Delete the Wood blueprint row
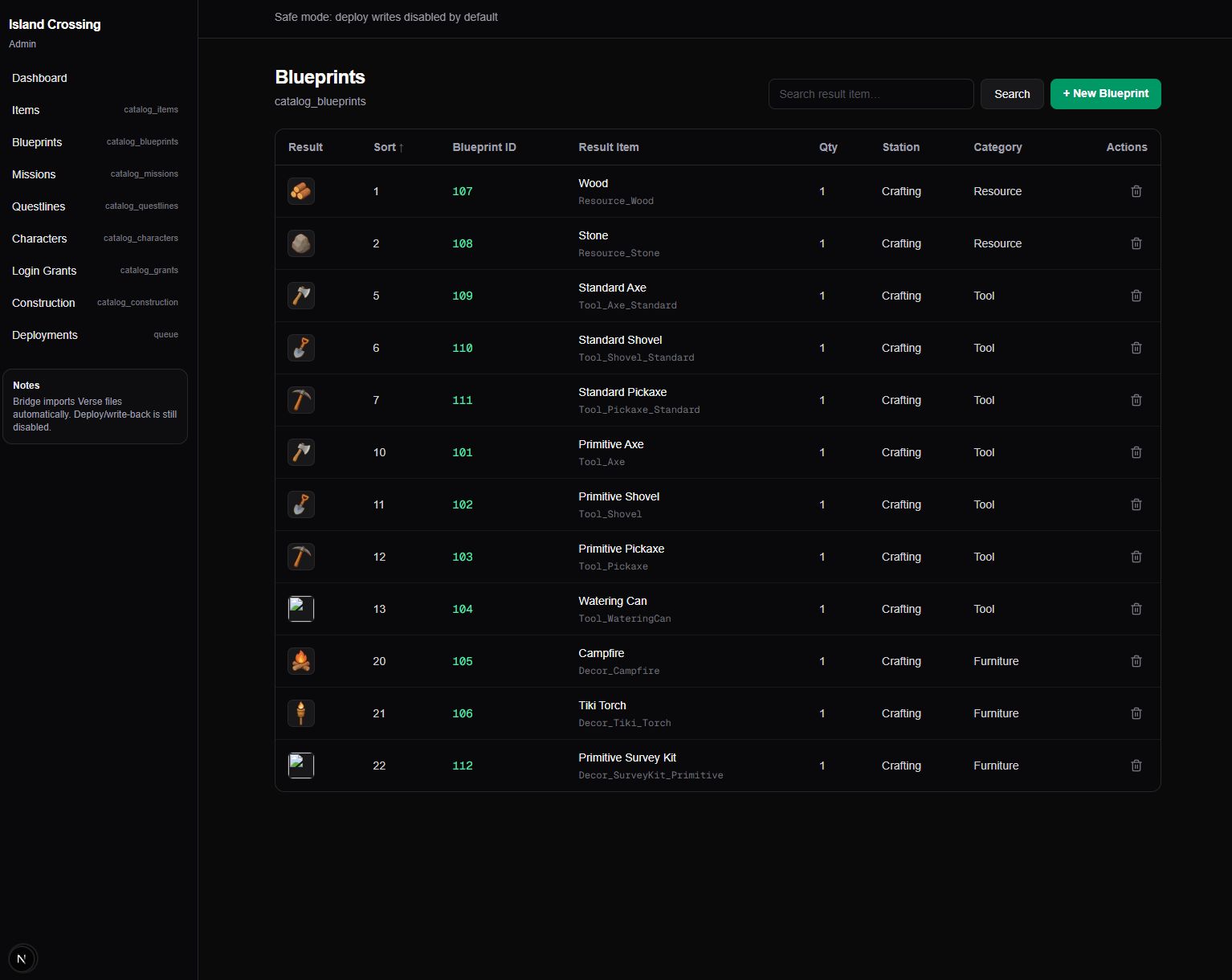Screen dimensions: 1232x980 [x=1136, y=191]
